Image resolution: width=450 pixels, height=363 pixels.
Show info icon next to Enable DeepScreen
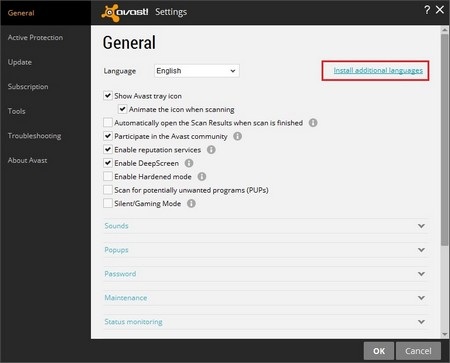[189, 163]
